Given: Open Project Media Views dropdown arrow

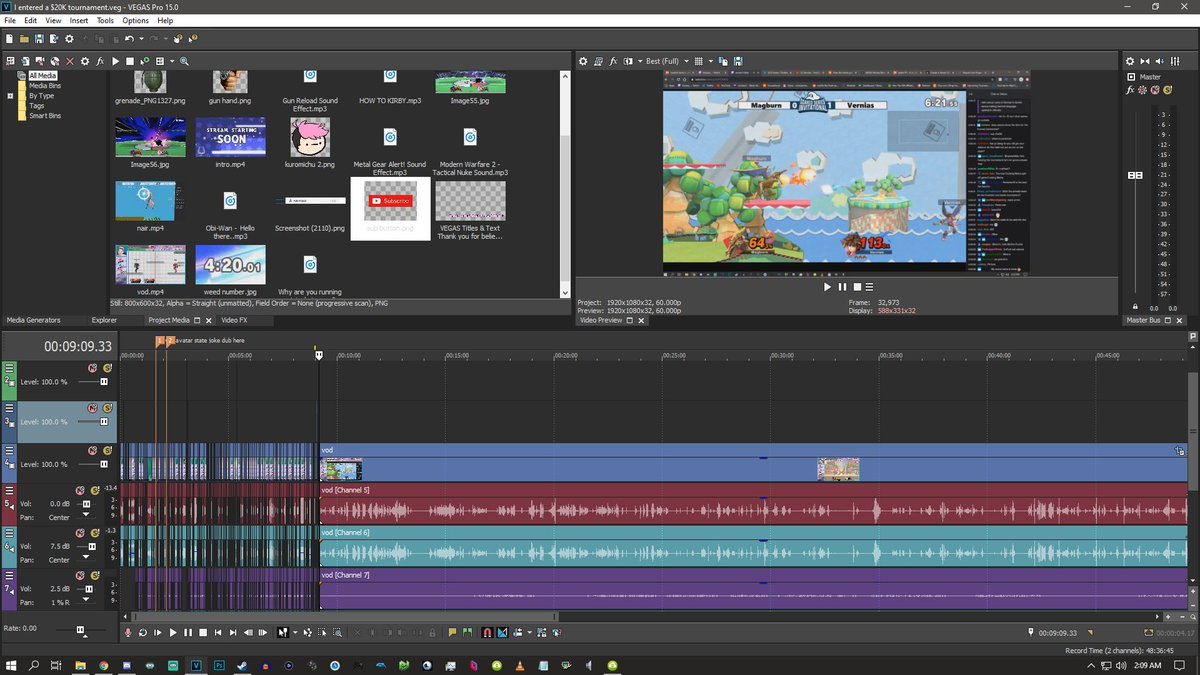Looking at the screenshot, I should pos(172,61).
